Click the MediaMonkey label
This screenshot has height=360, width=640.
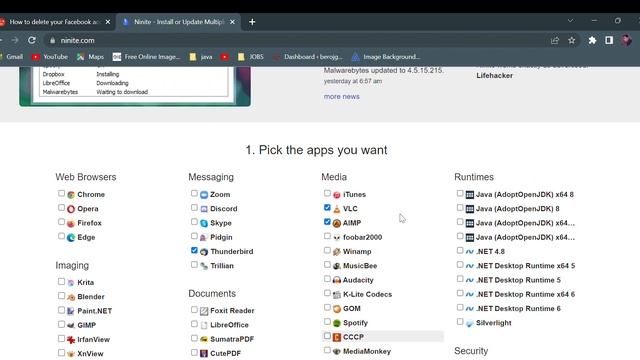tap(367, 351)
